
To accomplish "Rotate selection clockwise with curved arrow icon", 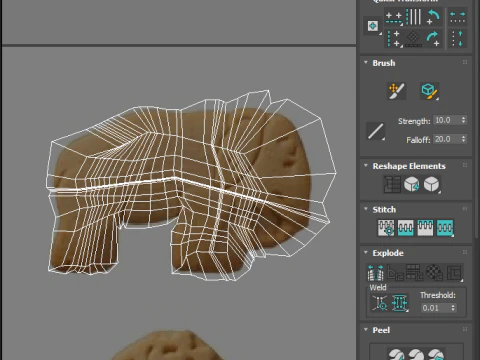I will (433, 39).
